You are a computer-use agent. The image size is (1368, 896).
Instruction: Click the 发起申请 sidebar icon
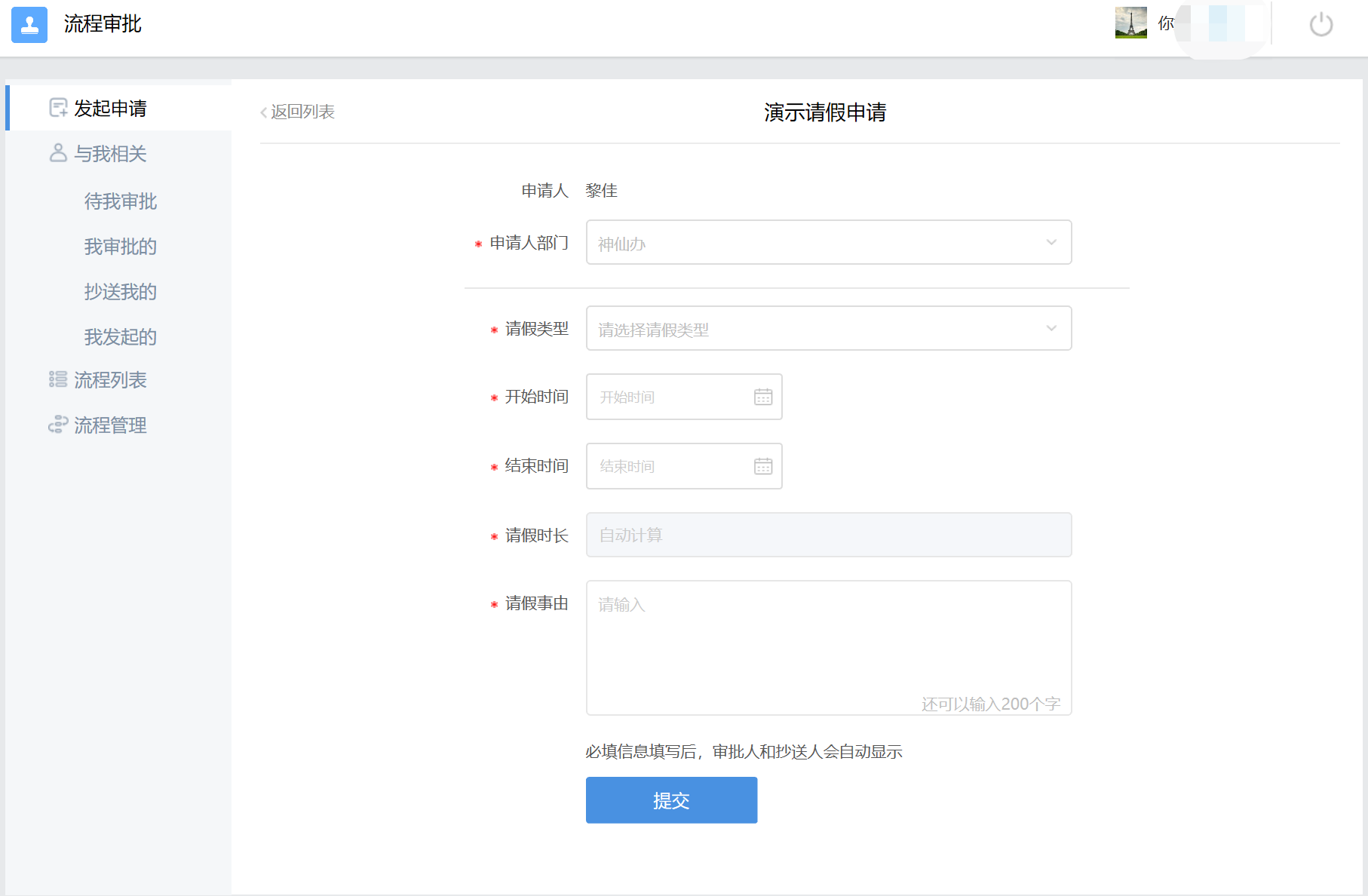[58, 108]
